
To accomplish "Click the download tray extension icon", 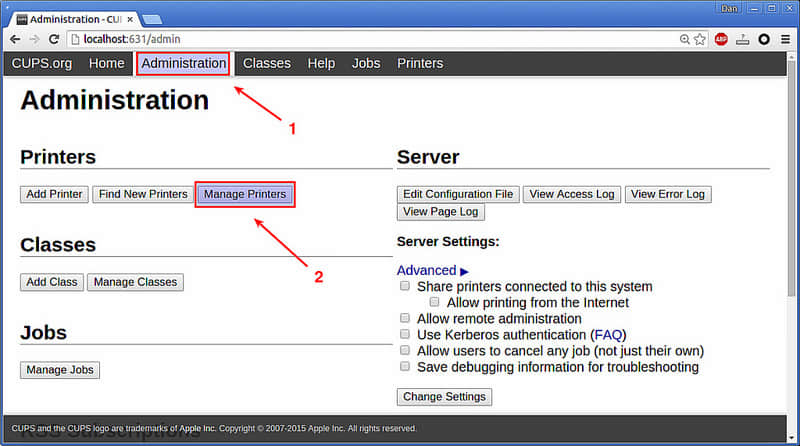I will click(x=742, y=39).
